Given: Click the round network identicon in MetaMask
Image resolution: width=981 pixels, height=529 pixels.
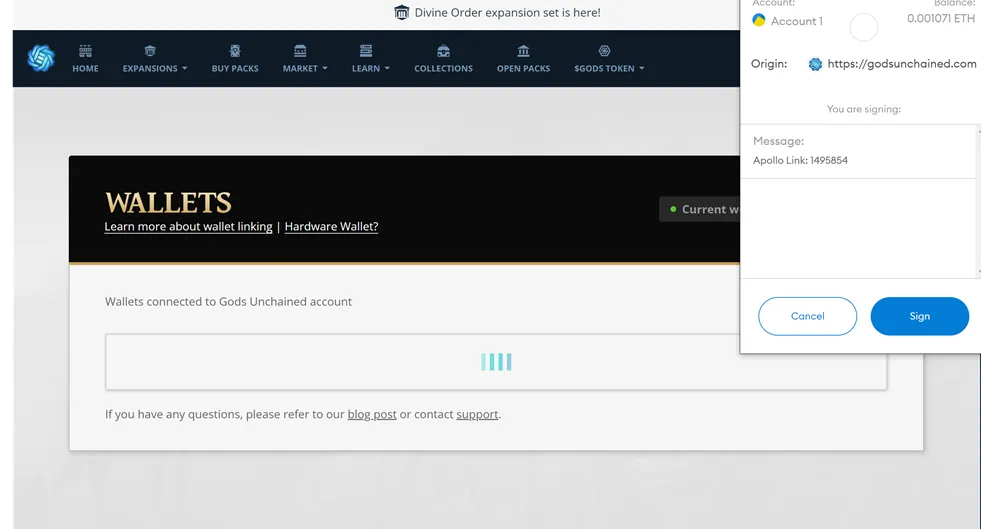Looking at the screenshot, I should coord(863,28).
